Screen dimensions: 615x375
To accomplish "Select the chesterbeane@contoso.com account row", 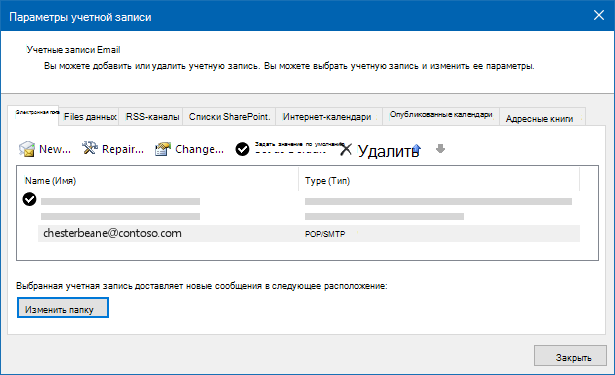I will [x=309, y=233].
